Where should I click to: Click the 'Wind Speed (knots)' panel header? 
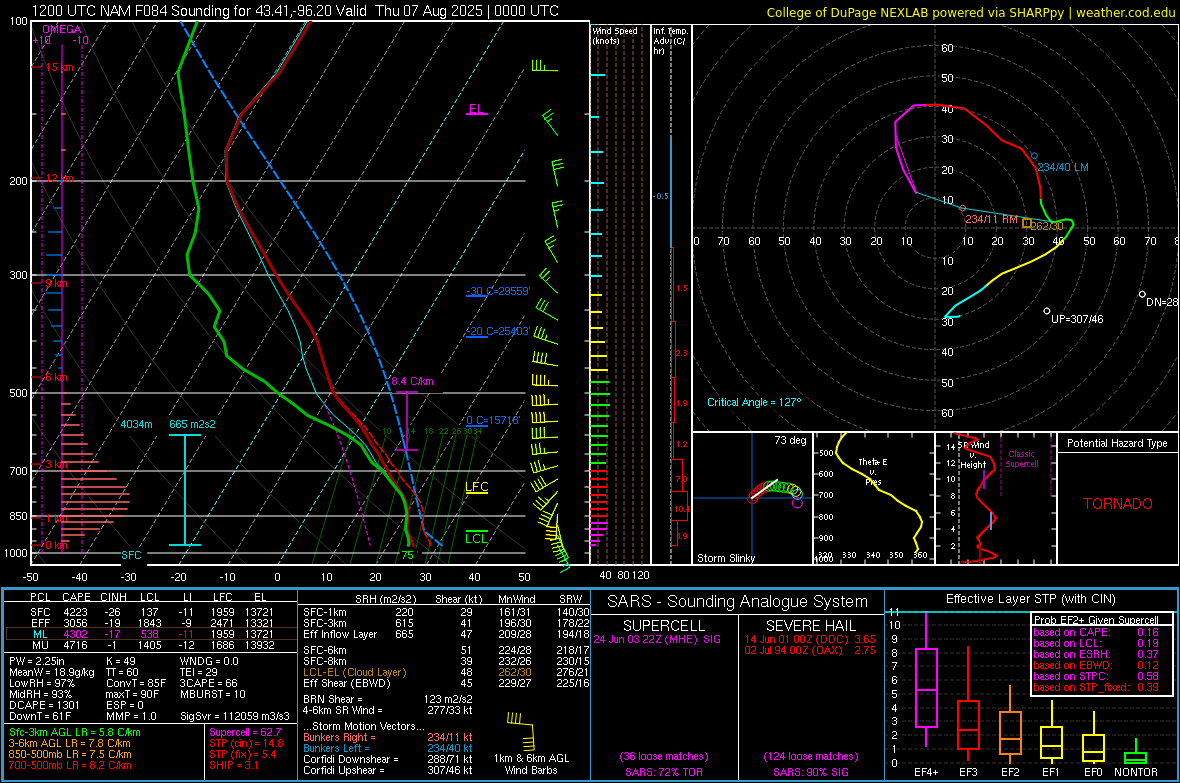click(615, 35)
